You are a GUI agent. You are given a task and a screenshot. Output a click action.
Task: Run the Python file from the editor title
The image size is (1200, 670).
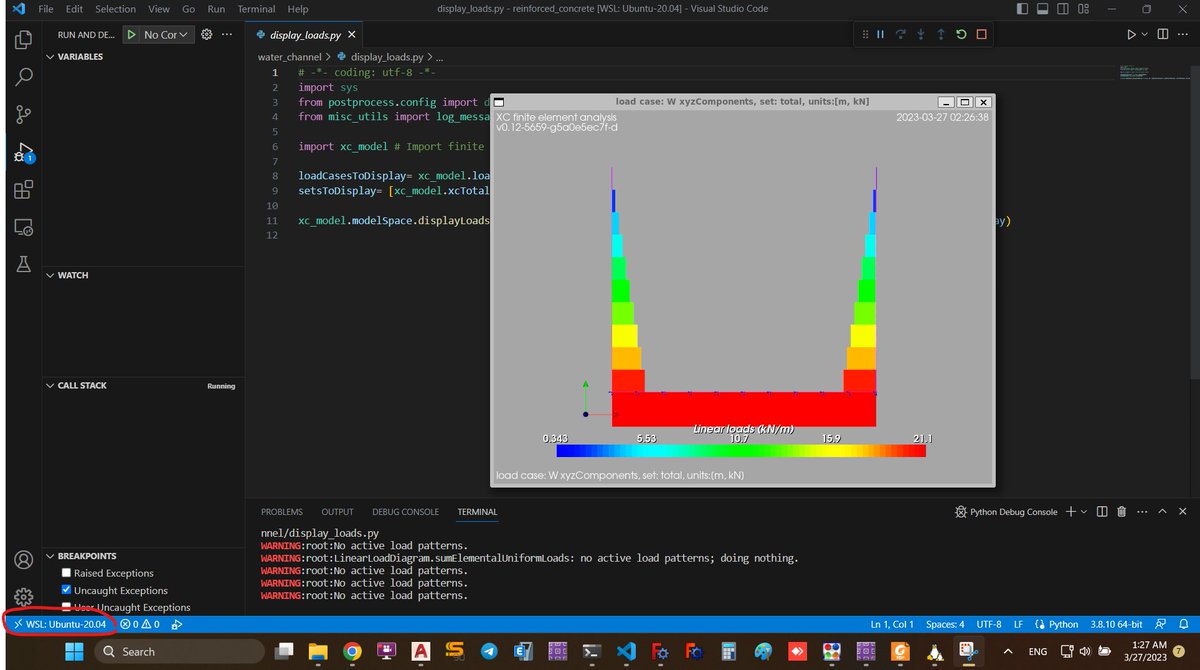[1131, 34]
